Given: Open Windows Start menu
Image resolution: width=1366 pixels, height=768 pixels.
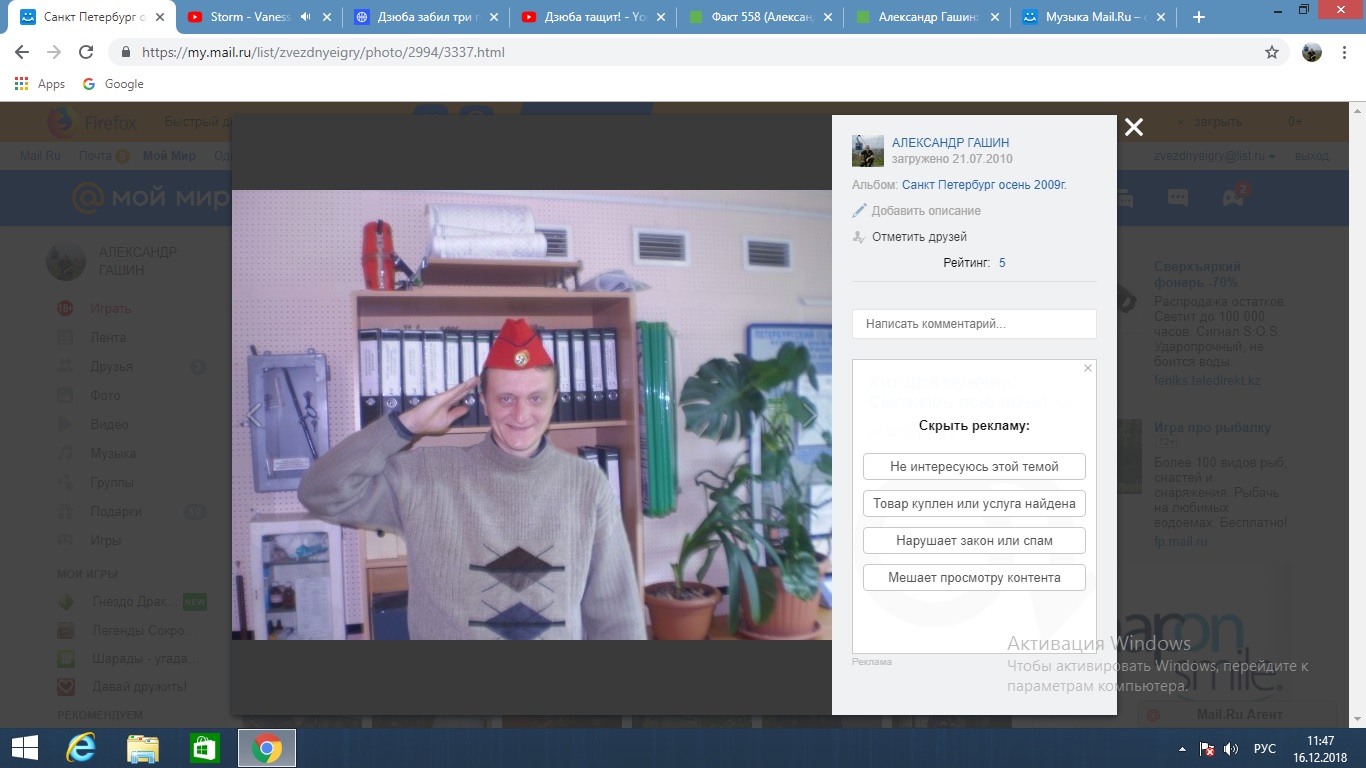Looking at the screenshot, I should tap(24, 748).
